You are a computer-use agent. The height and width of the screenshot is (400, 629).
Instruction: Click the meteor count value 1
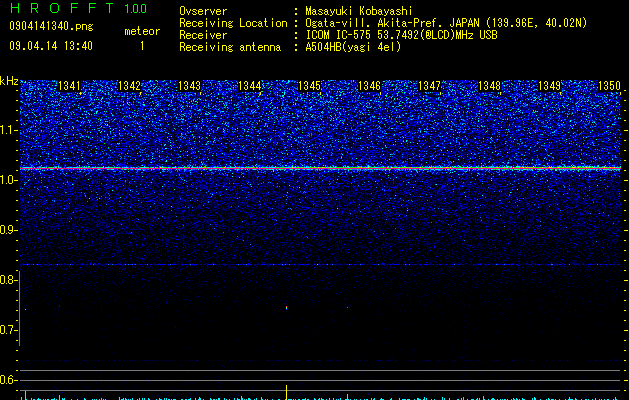(142, 46)
